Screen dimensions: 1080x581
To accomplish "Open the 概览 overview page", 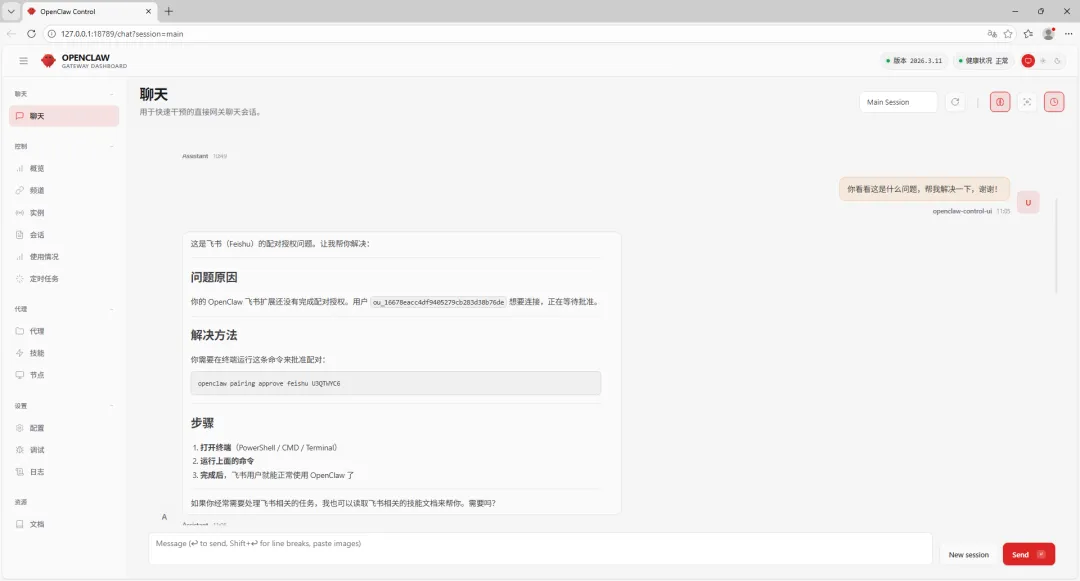I will (x=64, y=168).
